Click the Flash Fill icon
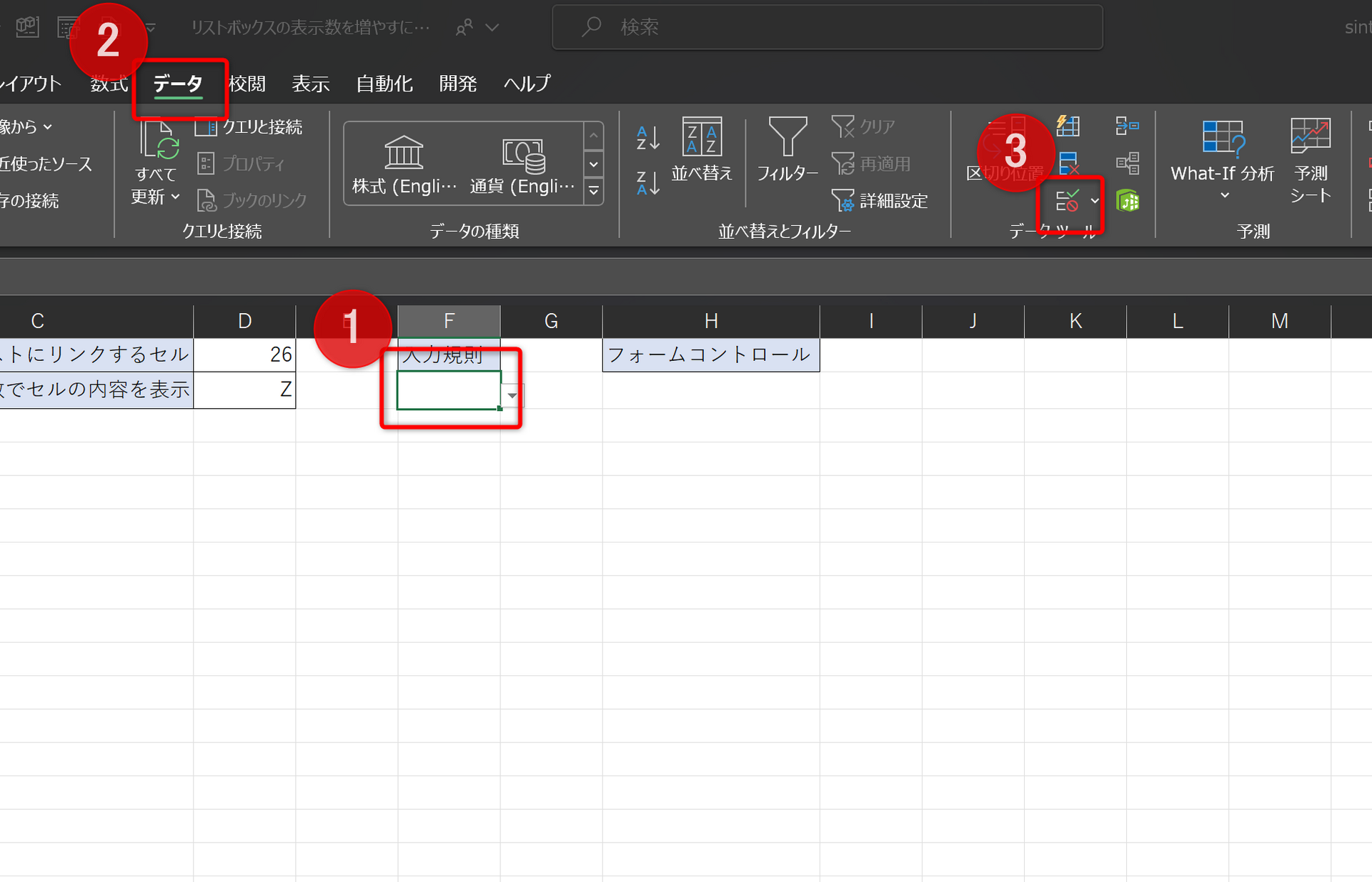Viewport: 1372px width, 882px height. [1068, 127]
